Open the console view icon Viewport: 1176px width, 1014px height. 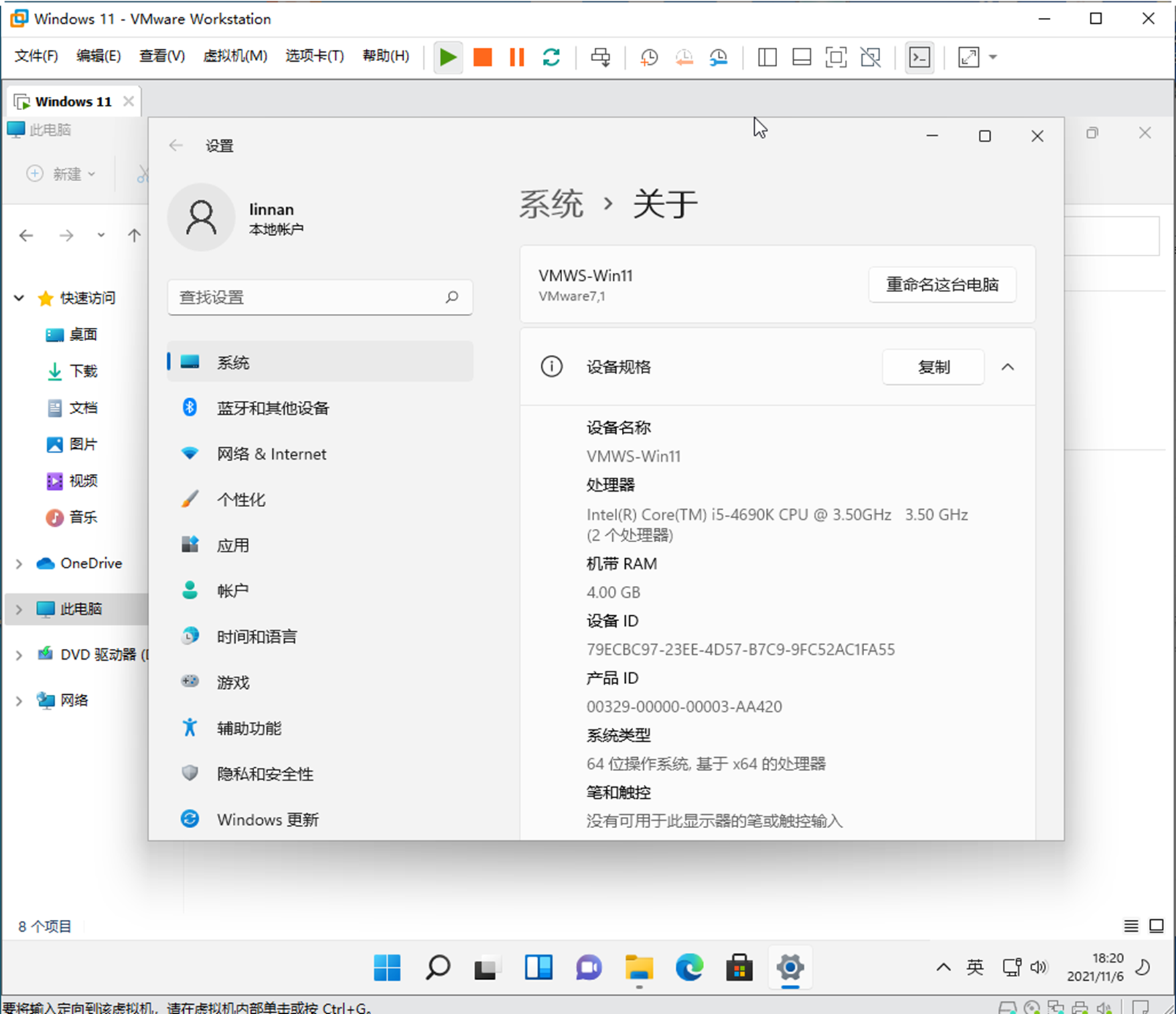[x=920, y=57]
